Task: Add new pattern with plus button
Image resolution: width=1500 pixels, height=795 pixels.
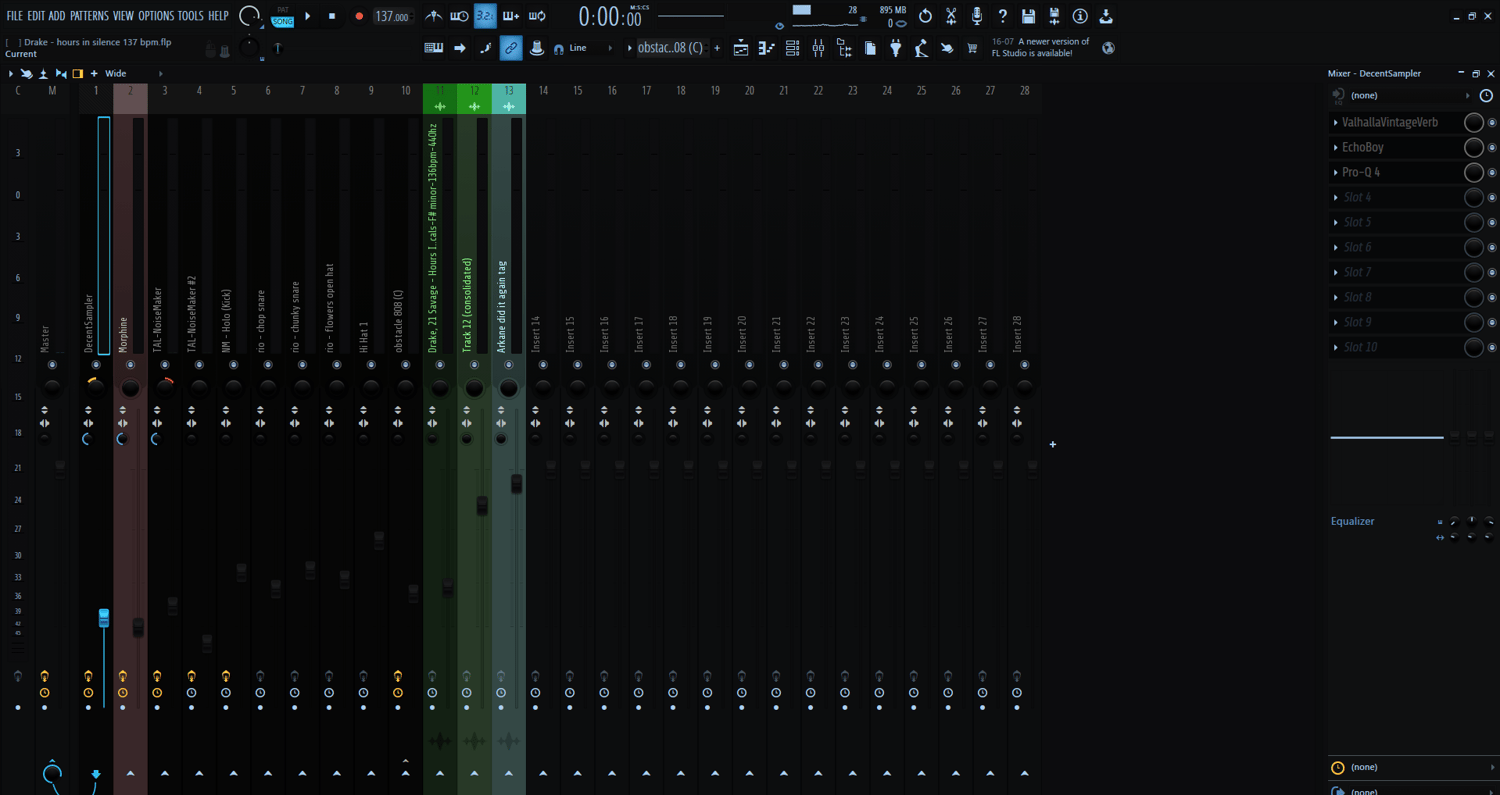Action: click(x=717, y=48)
